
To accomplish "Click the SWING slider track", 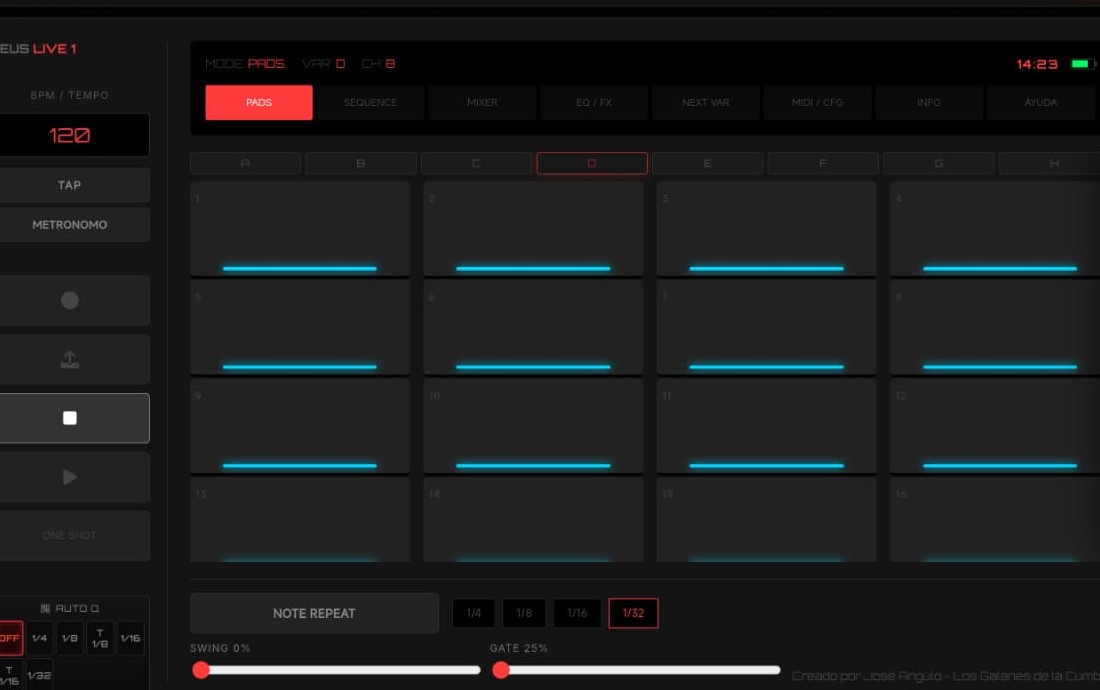I will coord(337,670).
